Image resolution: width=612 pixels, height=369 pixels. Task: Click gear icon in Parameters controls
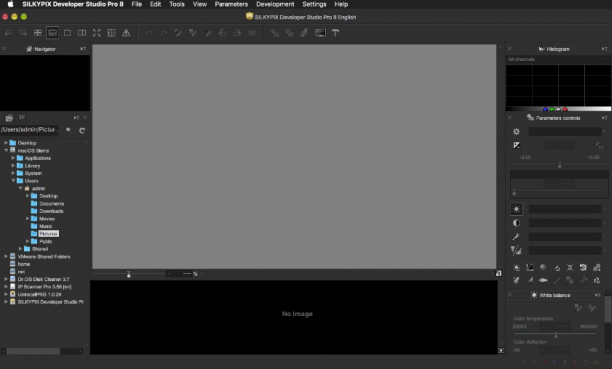tap(516, 132)
